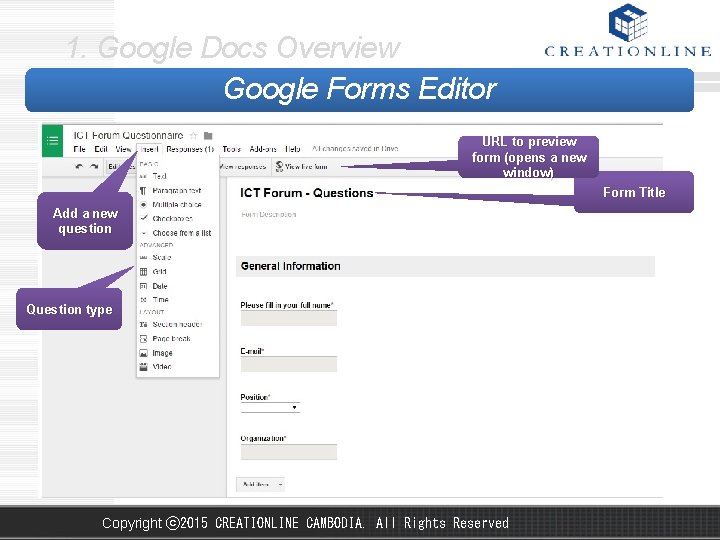Open the View menu
This screenshot has height=540, width=720.
pos(123,149)
